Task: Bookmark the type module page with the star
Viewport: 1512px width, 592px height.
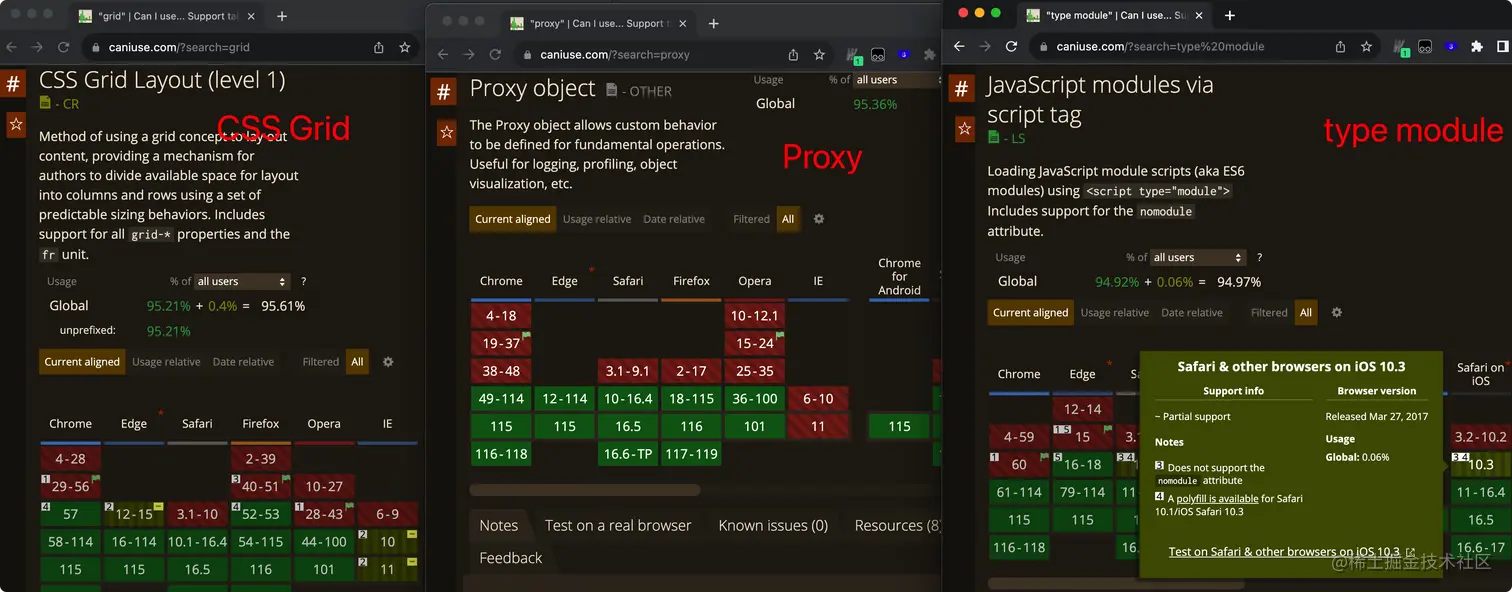Action: tap(1366, 46)
